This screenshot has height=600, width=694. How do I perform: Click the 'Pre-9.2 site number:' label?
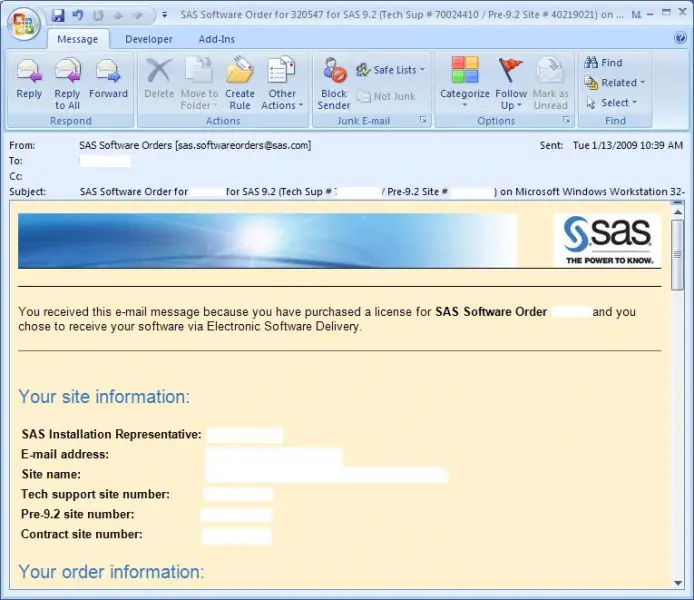click(x=77, y=514)
